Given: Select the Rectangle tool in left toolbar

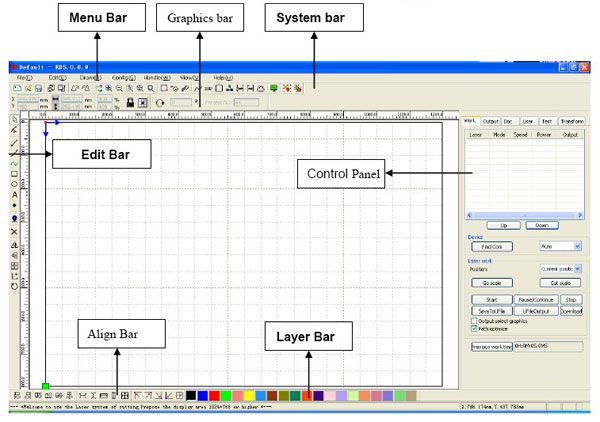Looking at the screenshot, I should [x=14, y=174].
